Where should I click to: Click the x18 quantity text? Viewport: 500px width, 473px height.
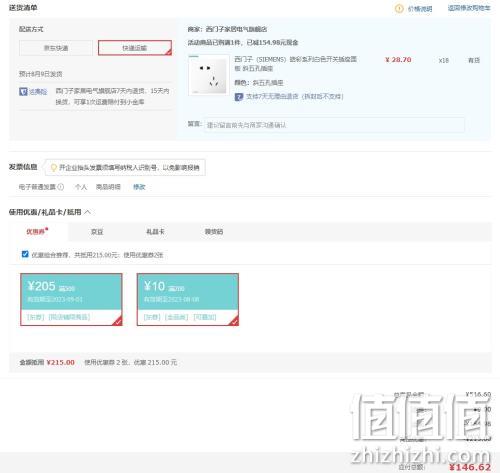click(x=444, y=60)
